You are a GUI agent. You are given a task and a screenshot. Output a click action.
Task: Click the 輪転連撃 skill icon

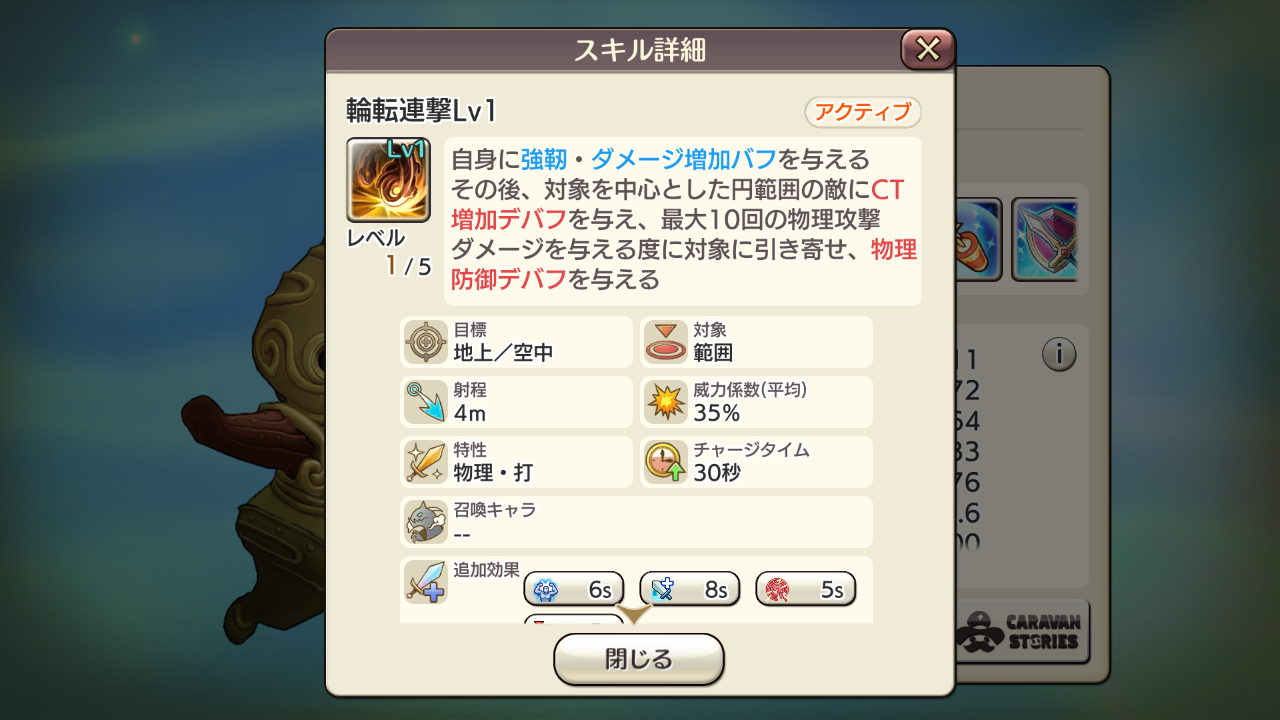[x=388, y=180]
